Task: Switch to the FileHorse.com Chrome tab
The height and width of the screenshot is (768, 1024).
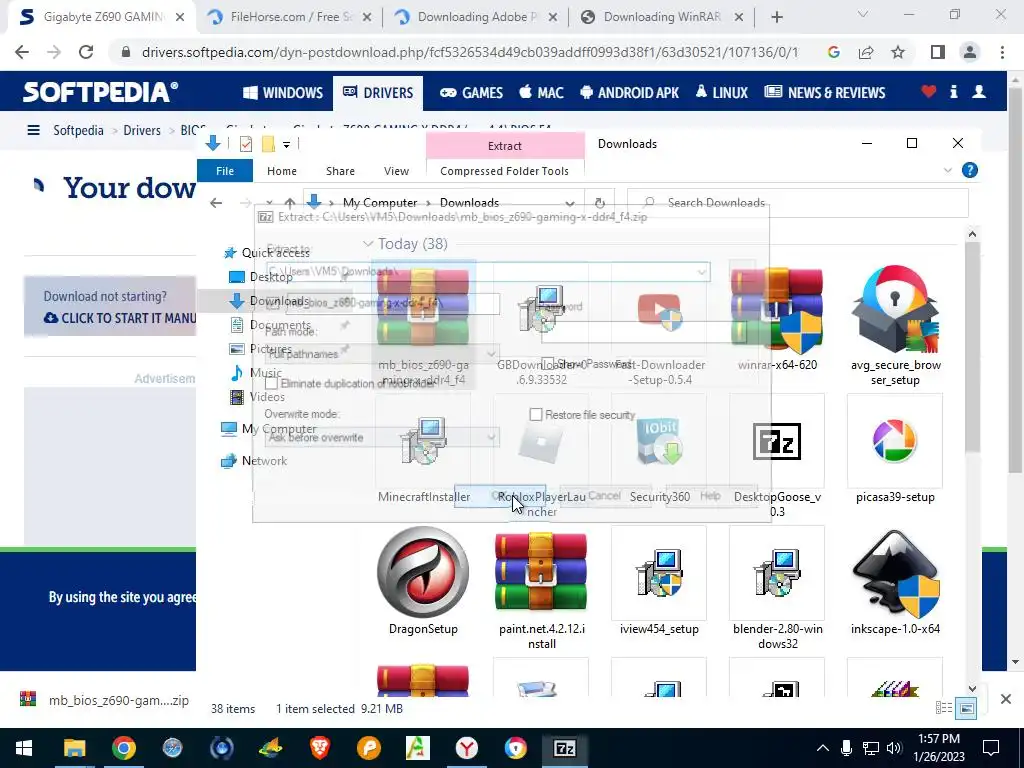Action: click(291, 17)
